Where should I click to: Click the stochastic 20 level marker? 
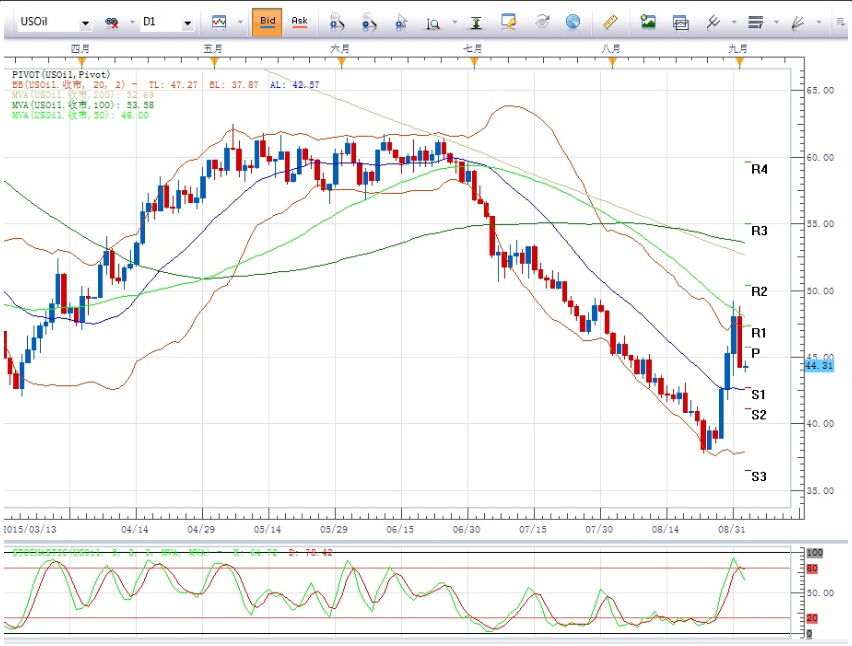point(812,618)
